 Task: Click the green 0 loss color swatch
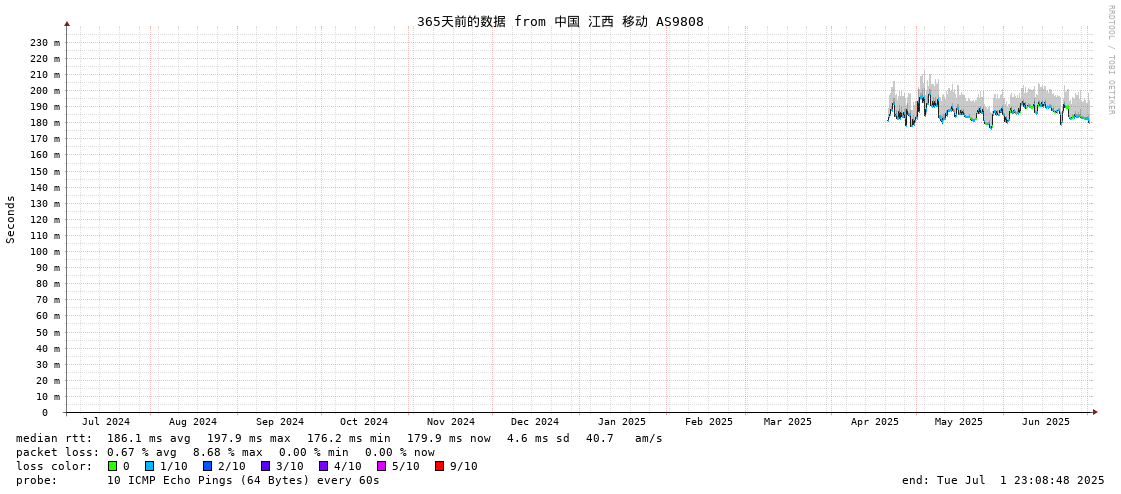pos(112,466)
